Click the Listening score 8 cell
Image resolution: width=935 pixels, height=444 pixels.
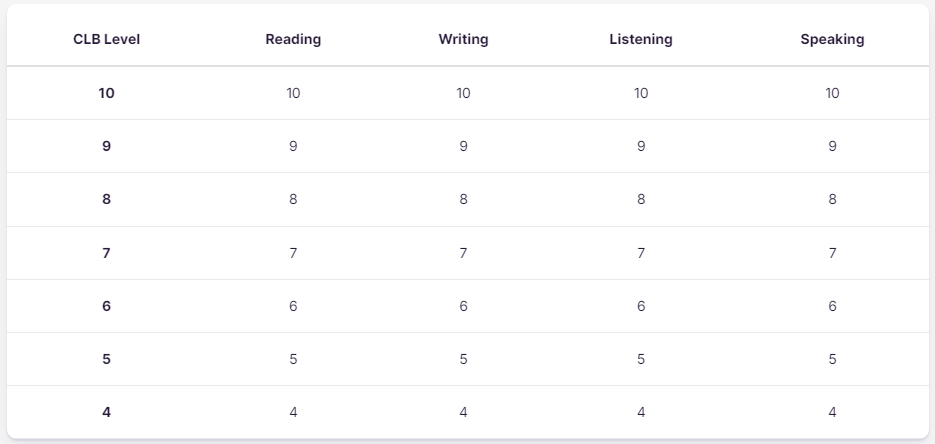pos(640,199)
